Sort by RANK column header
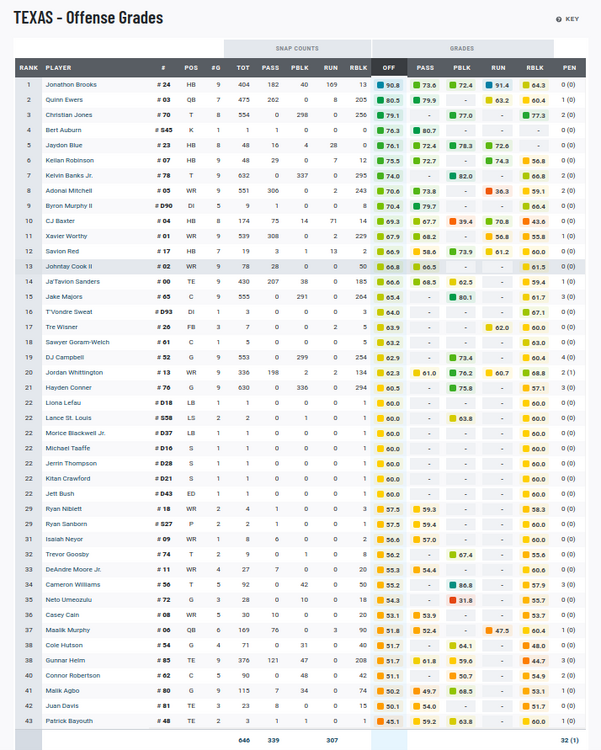Screen dimensions: 601x750 click(28, 67)
